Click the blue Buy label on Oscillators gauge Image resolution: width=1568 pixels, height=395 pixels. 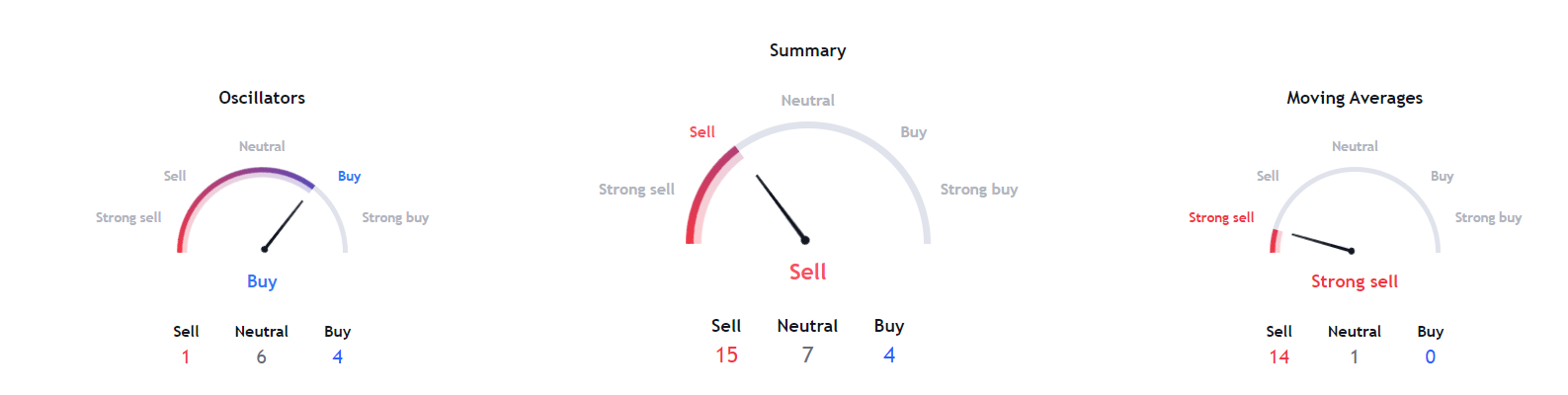coord(349,176)
